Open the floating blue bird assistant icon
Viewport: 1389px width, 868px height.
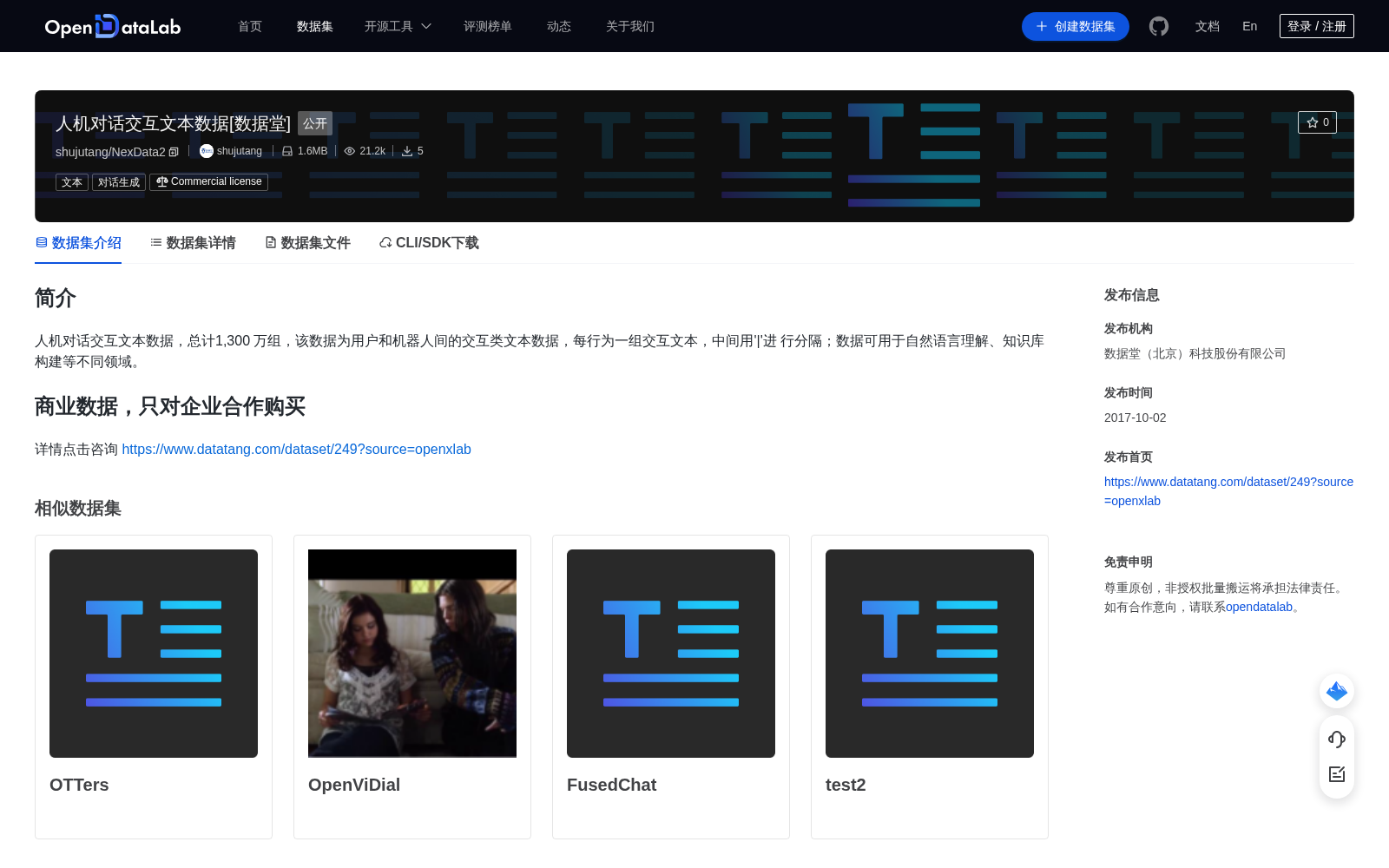pyautogui.click(x=1337, y=691)
